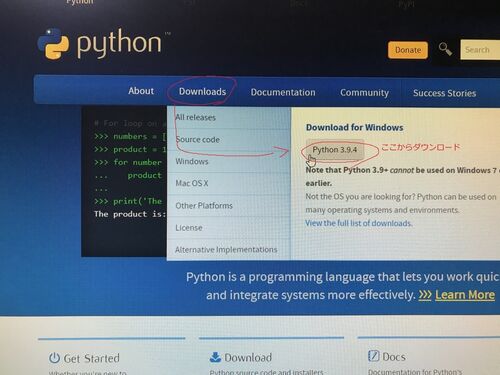The image size is (500, 375).
Task: Open the Downloads menu
Action: pyautogui.click(x=202, y=91)
